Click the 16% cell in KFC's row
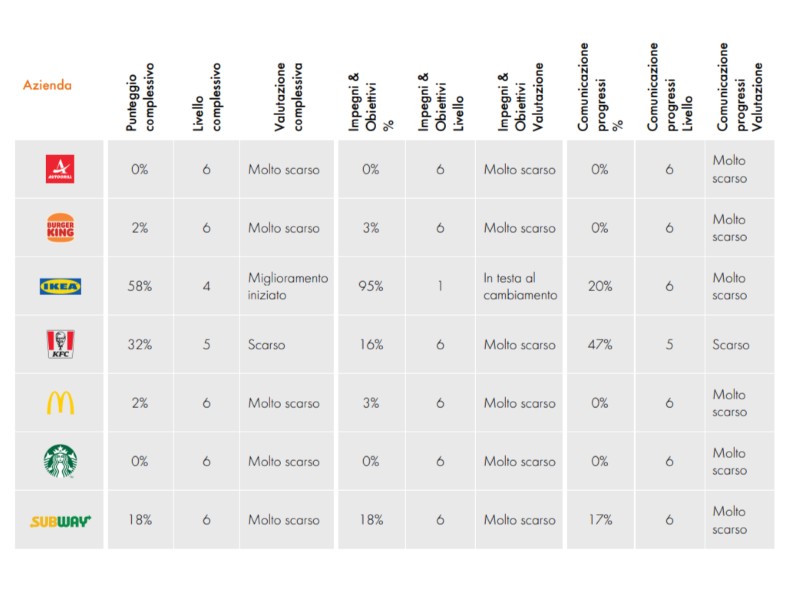This screenshot has height=600, width=800. (371, 345)
